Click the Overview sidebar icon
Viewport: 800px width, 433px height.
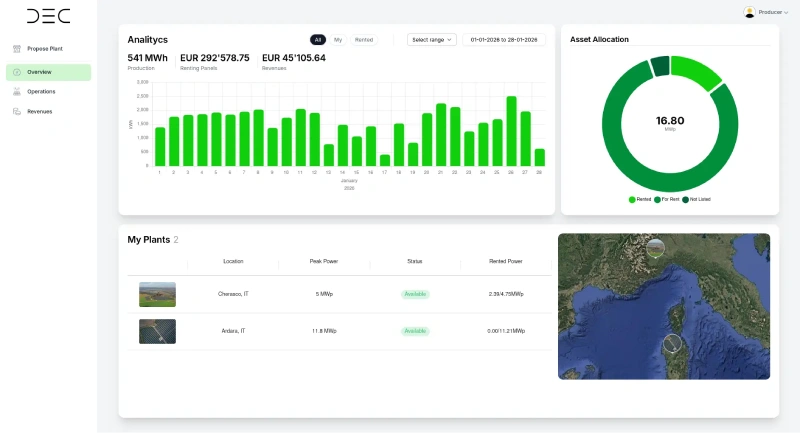(x=17, y=72)
